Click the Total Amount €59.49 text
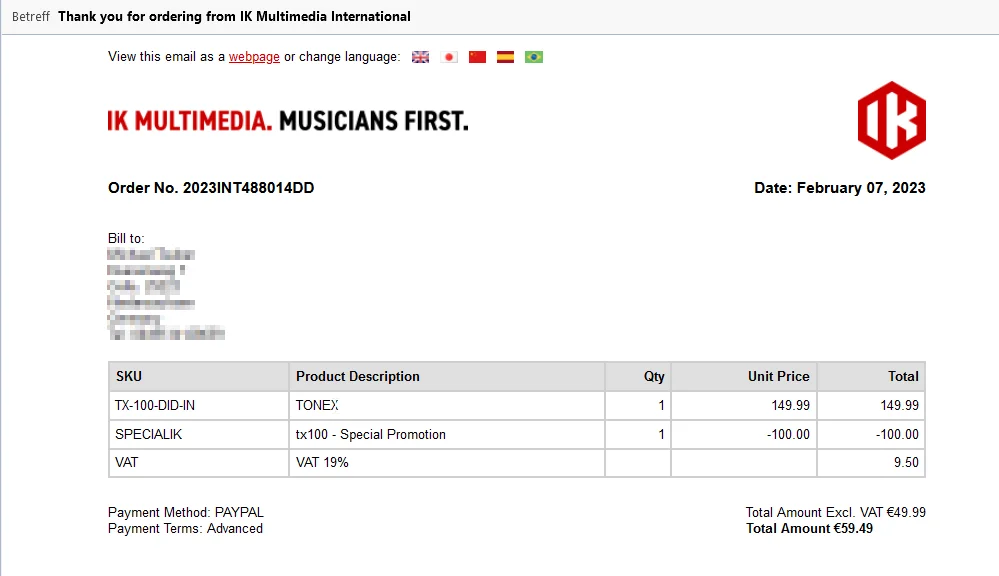The height and width of the screenshot is (576, 999). pos(809,529)
